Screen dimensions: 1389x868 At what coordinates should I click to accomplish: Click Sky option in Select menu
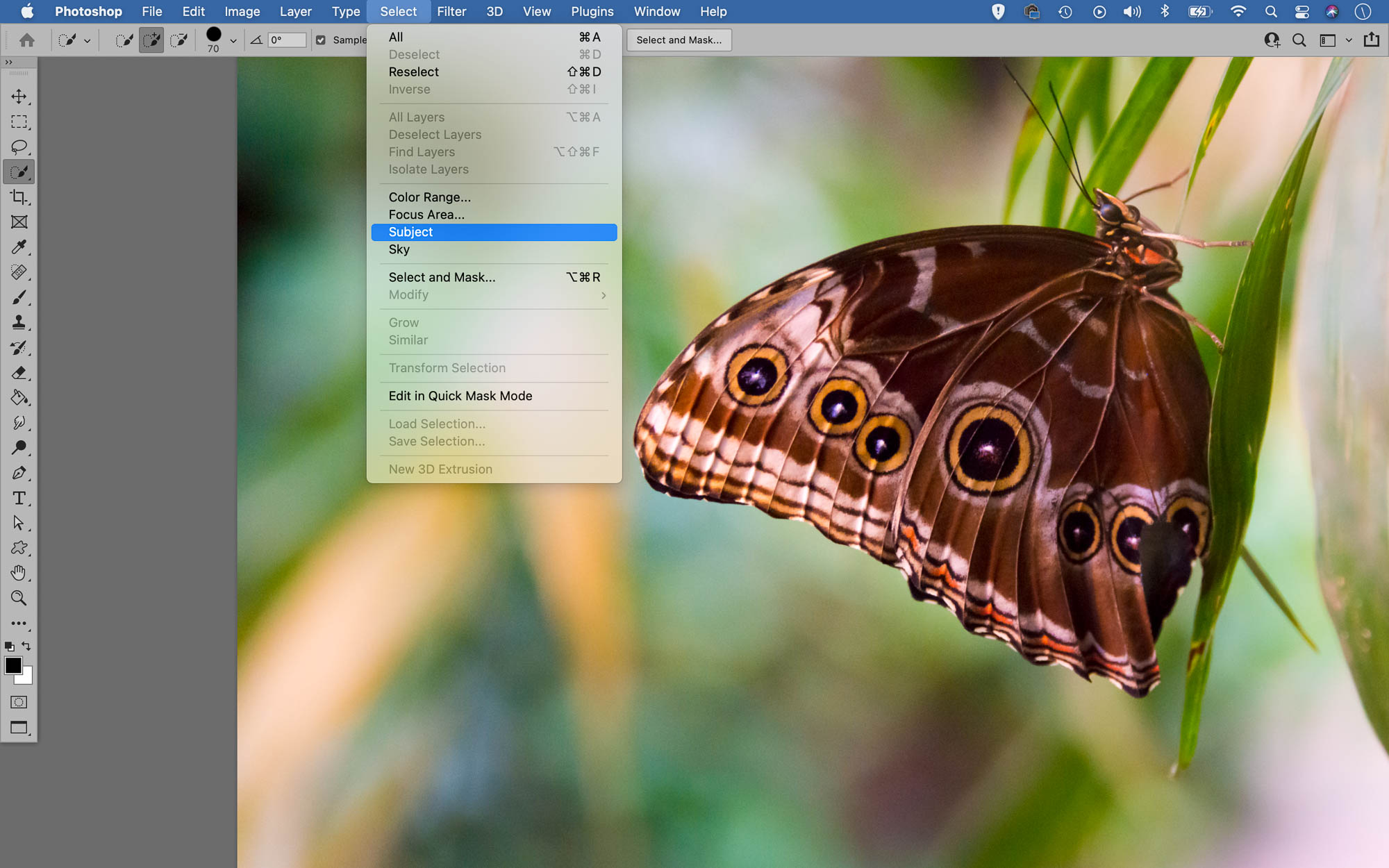coord(399,249)
